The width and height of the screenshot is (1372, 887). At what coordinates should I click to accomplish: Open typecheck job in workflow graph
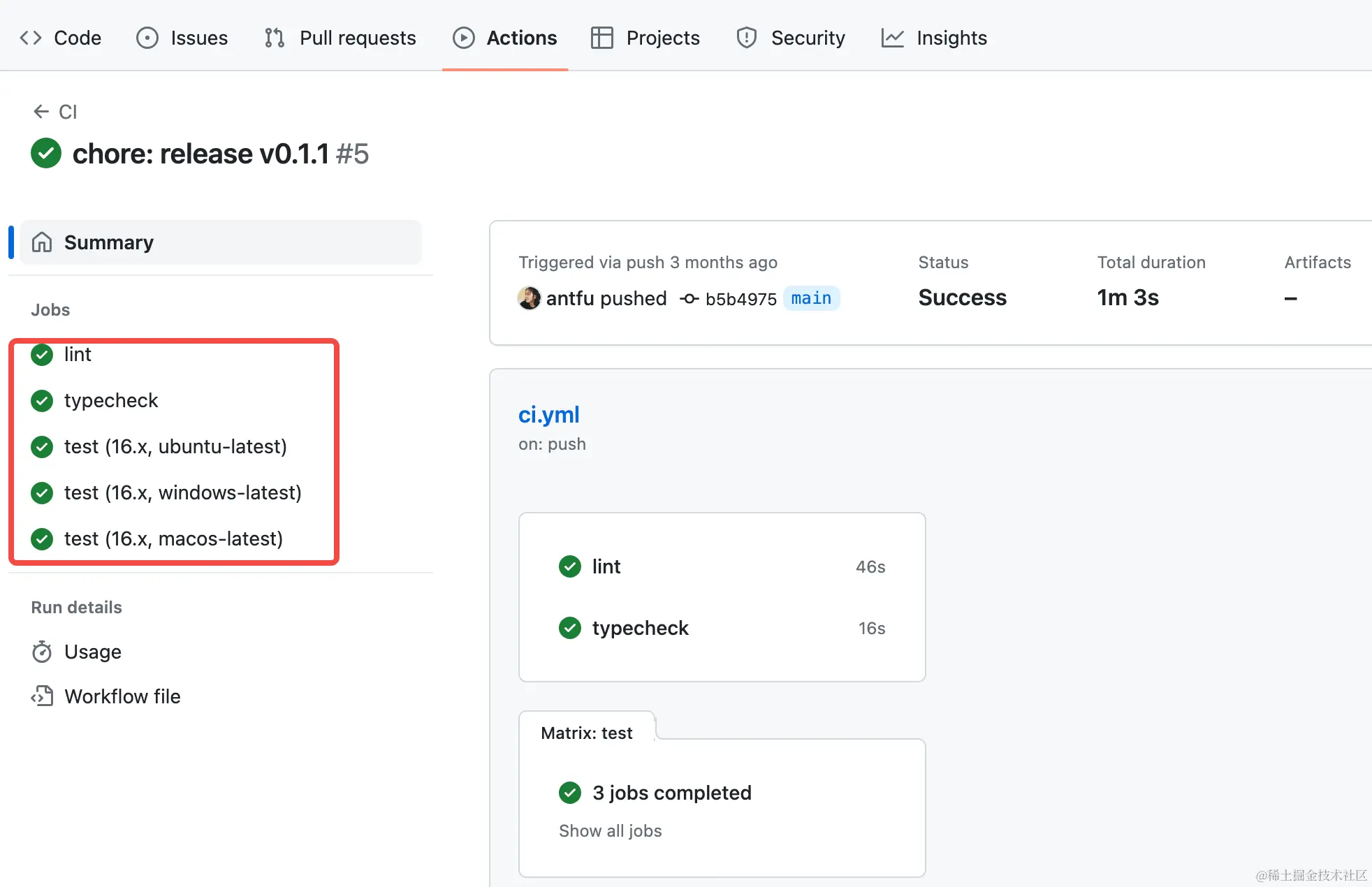click(x=640, y=628)
